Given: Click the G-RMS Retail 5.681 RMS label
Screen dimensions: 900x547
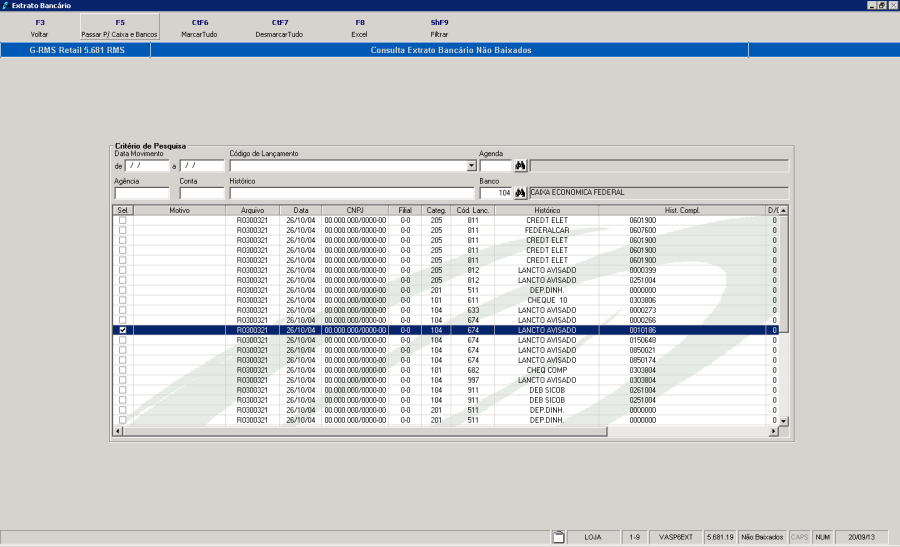Looking at the screenshot, I should point(77,50).
